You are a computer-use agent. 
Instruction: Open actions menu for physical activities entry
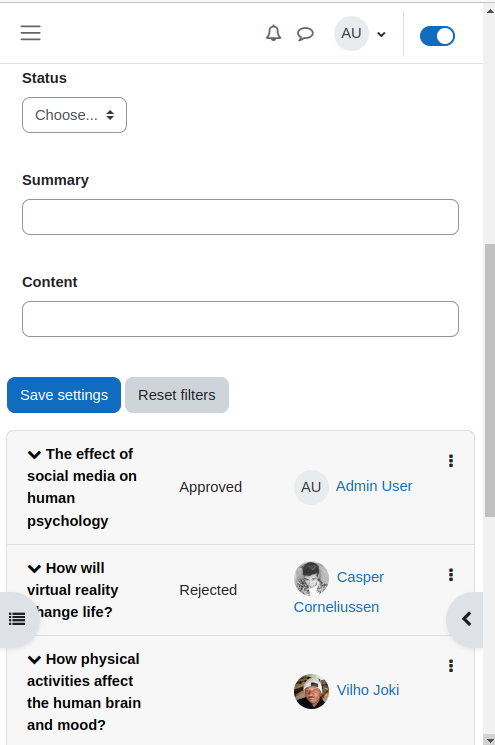[x=451, y=666]
